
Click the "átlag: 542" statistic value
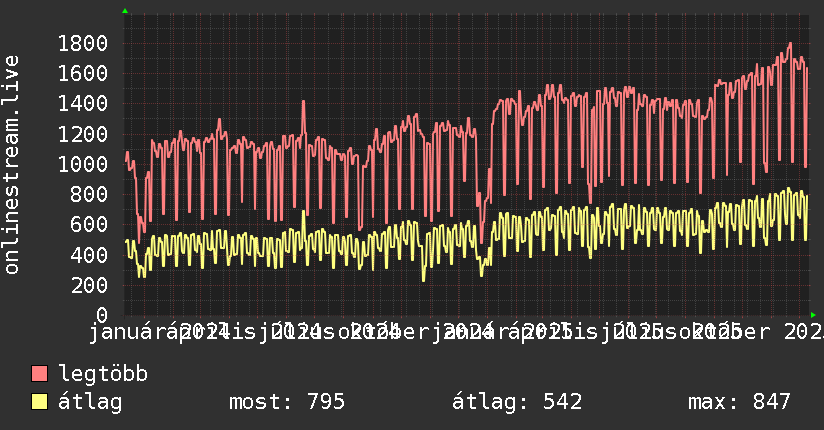pos(517,402)
